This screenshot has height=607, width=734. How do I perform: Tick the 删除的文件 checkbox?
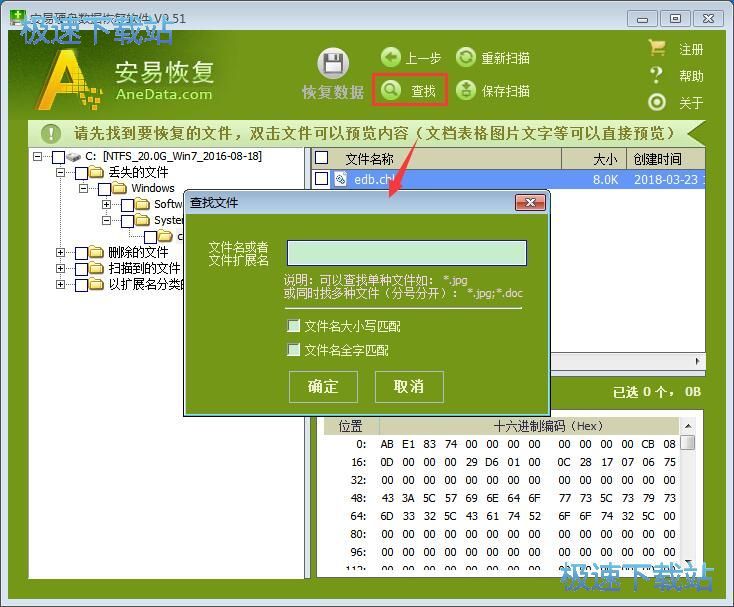(x=81, y=253)
